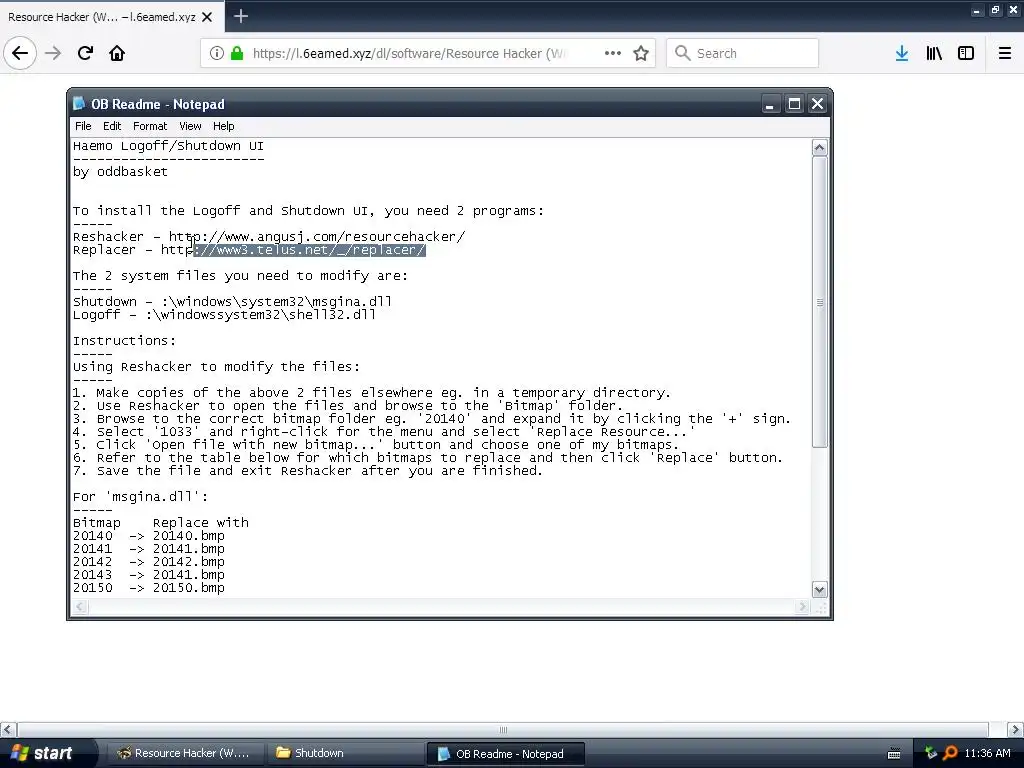Click the shell32.dll Logoff path line
Image resolution: width=1024 pixels, height=768 pixels.
point(224,315)
